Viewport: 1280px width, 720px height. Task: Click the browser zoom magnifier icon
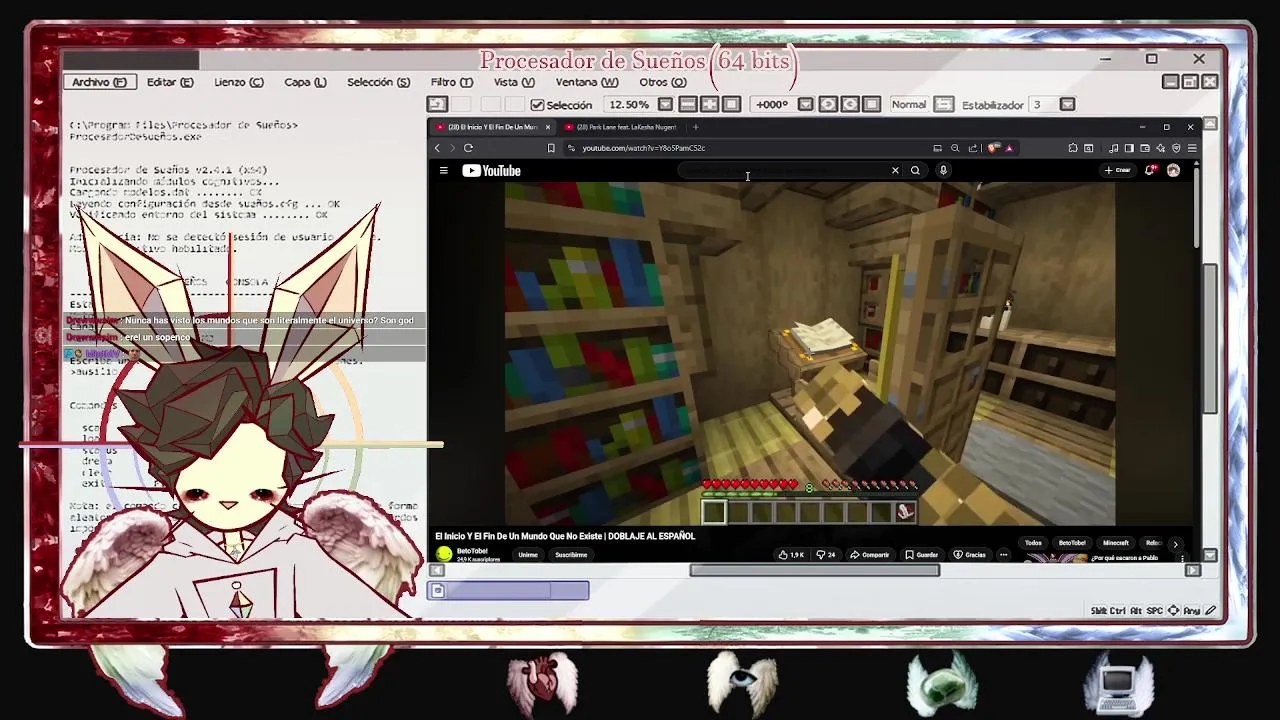955,148
